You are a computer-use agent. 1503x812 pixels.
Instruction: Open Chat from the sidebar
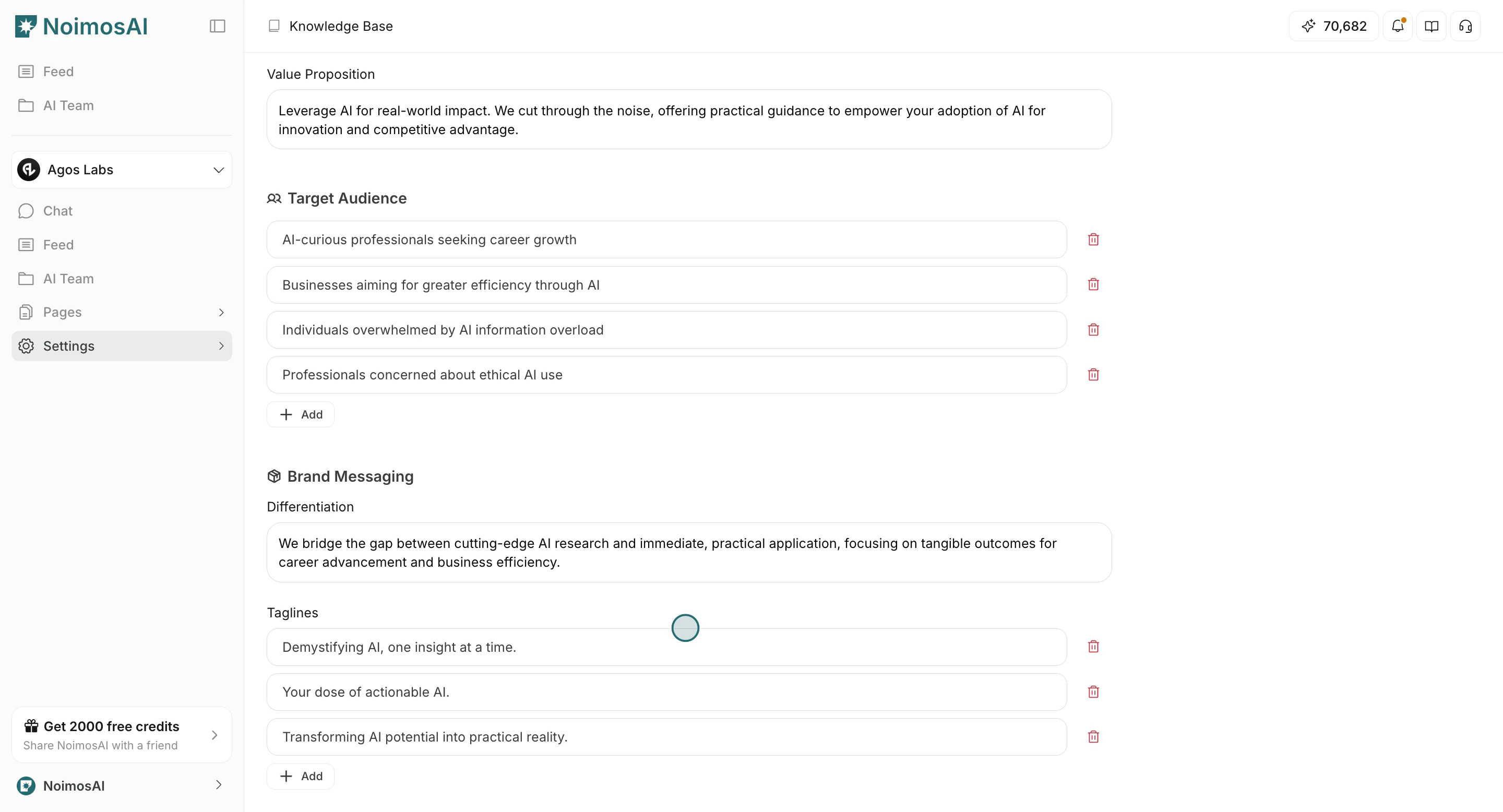57,211
